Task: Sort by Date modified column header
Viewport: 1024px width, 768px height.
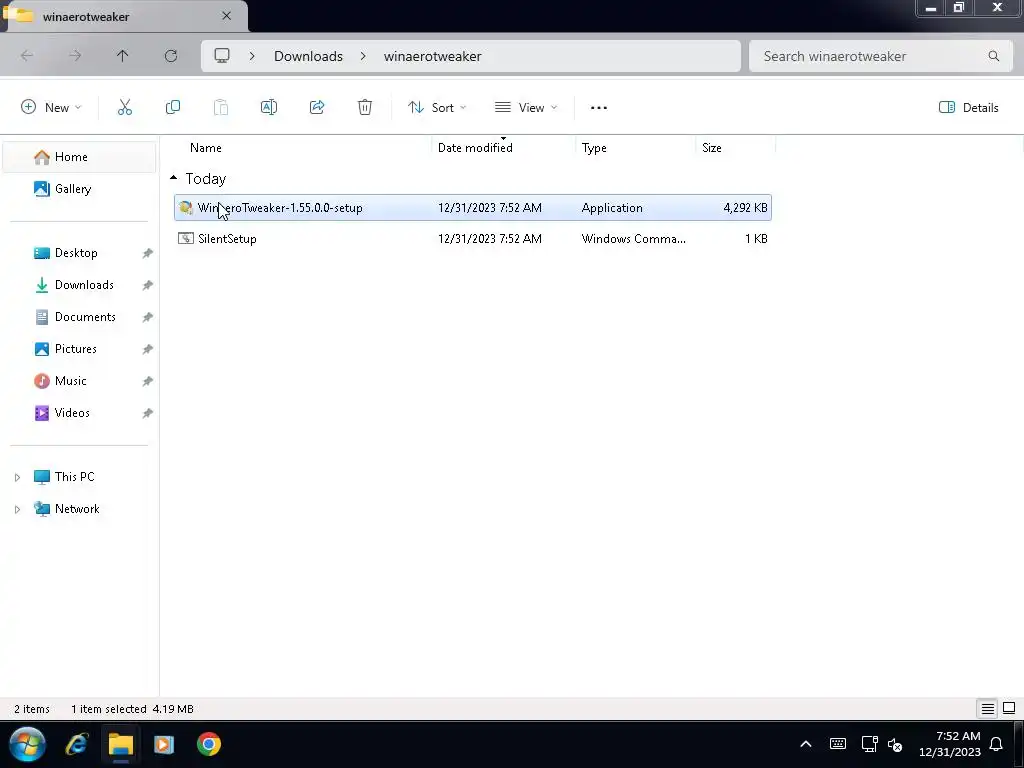Action: tap(475, 148)
